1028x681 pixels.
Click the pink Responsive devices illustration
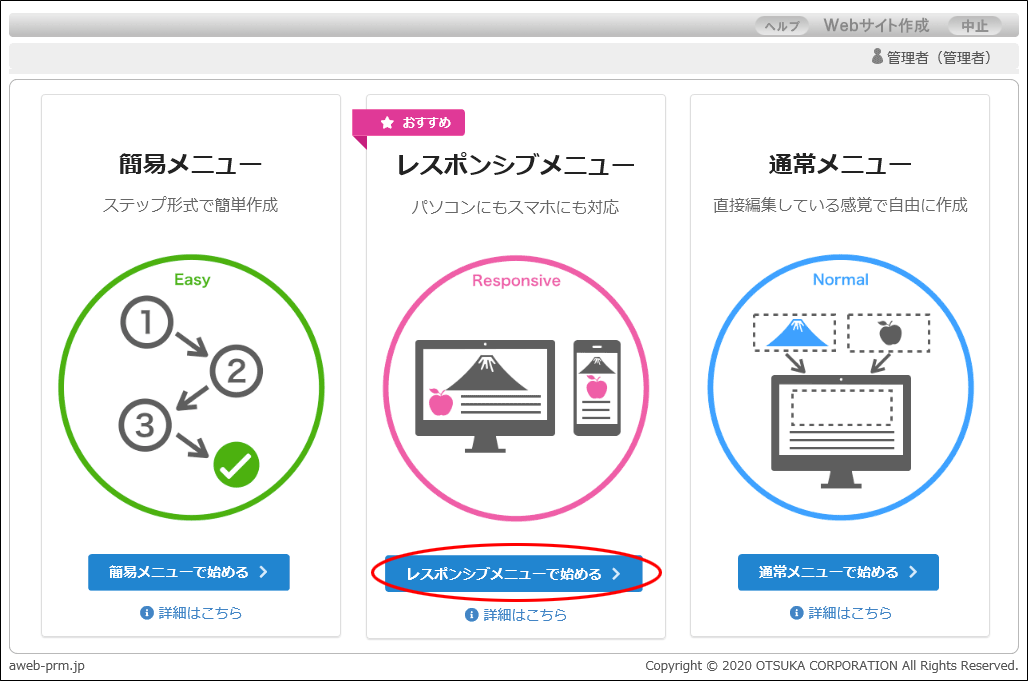(x=516, y=390)
